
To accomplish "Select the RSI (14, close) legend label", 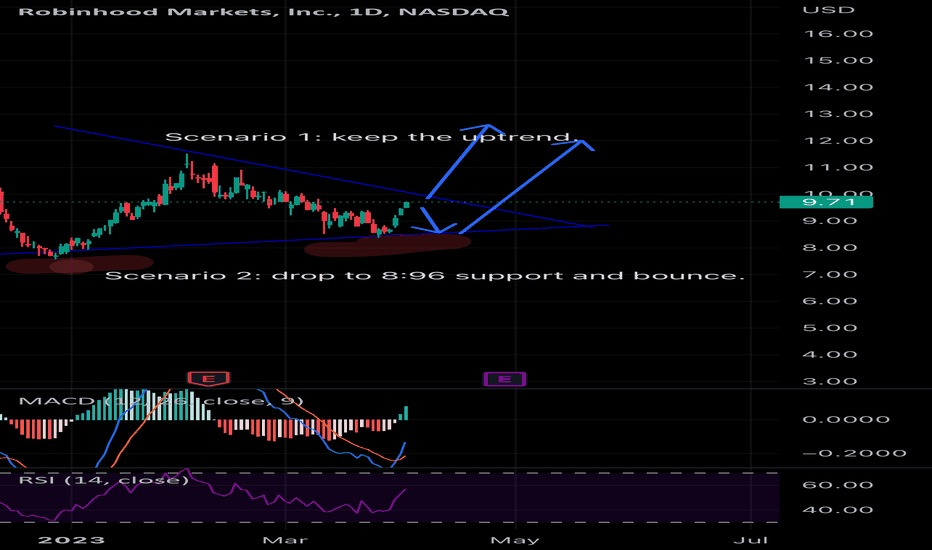I will (103, 480).
